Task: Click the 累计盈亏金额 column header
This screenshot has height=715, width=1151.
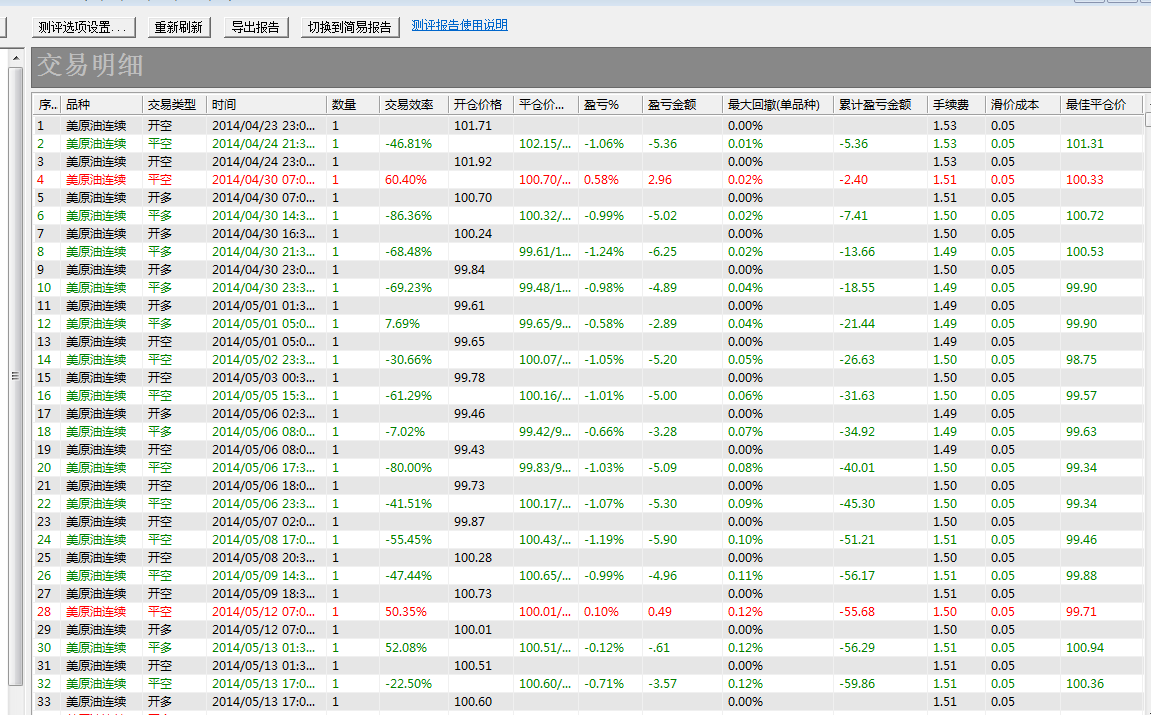Action: [x=877, y=104]
